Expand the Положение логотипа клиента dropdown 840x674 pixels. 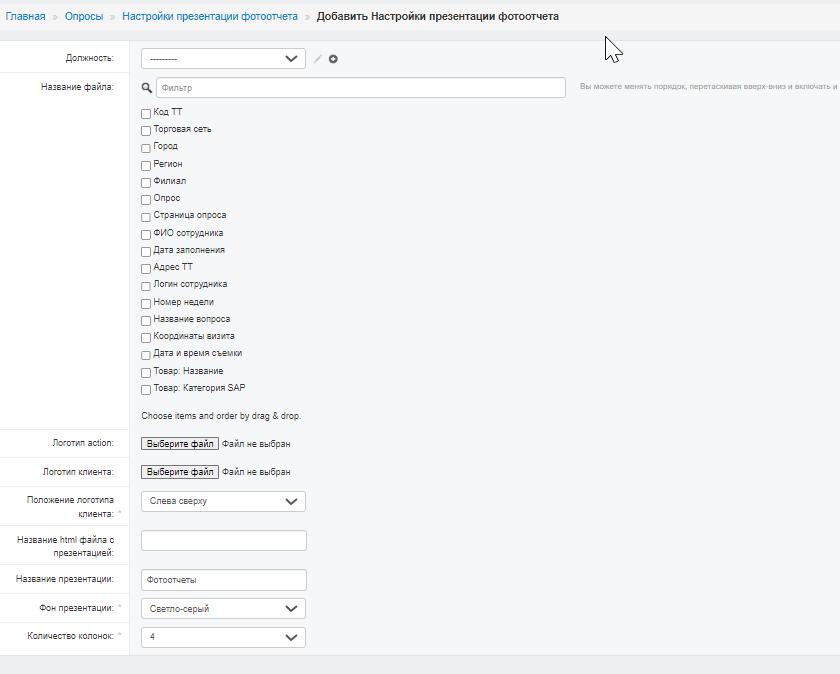223,501
